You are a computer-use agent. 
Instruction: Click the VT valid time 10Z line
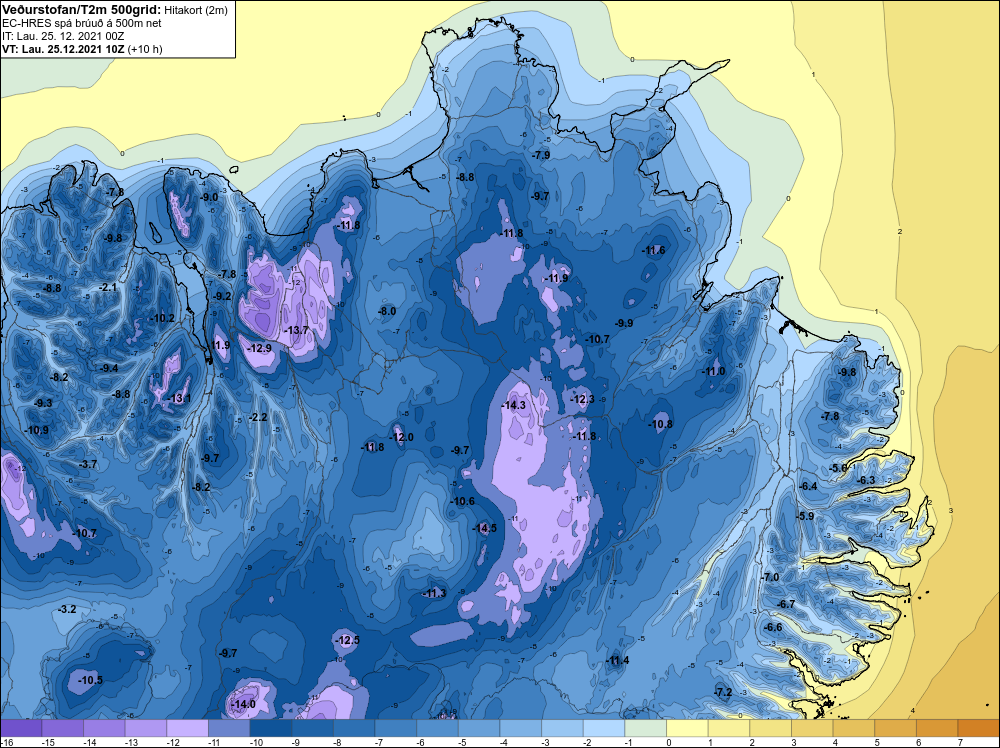(x=82, y=48)
